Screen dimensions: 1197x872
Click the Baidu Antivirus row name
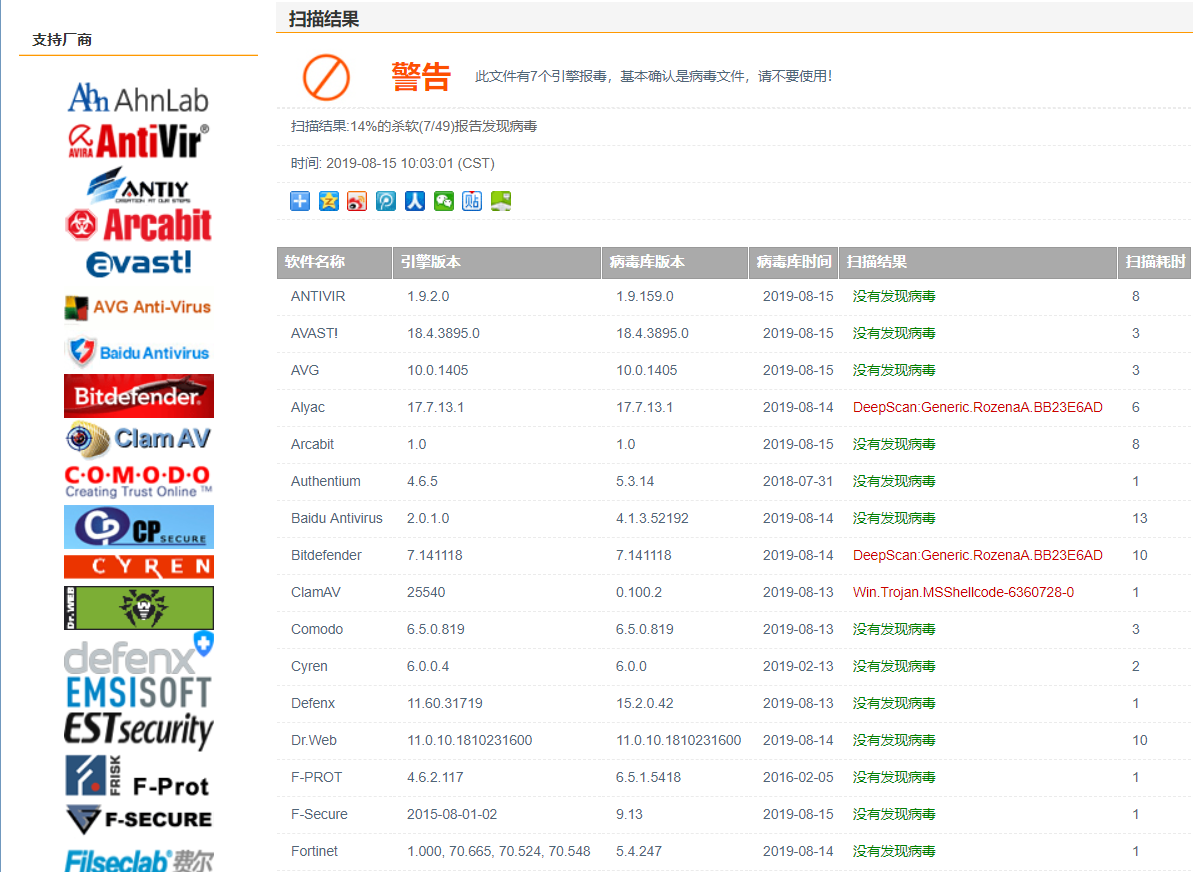[337, 518]
